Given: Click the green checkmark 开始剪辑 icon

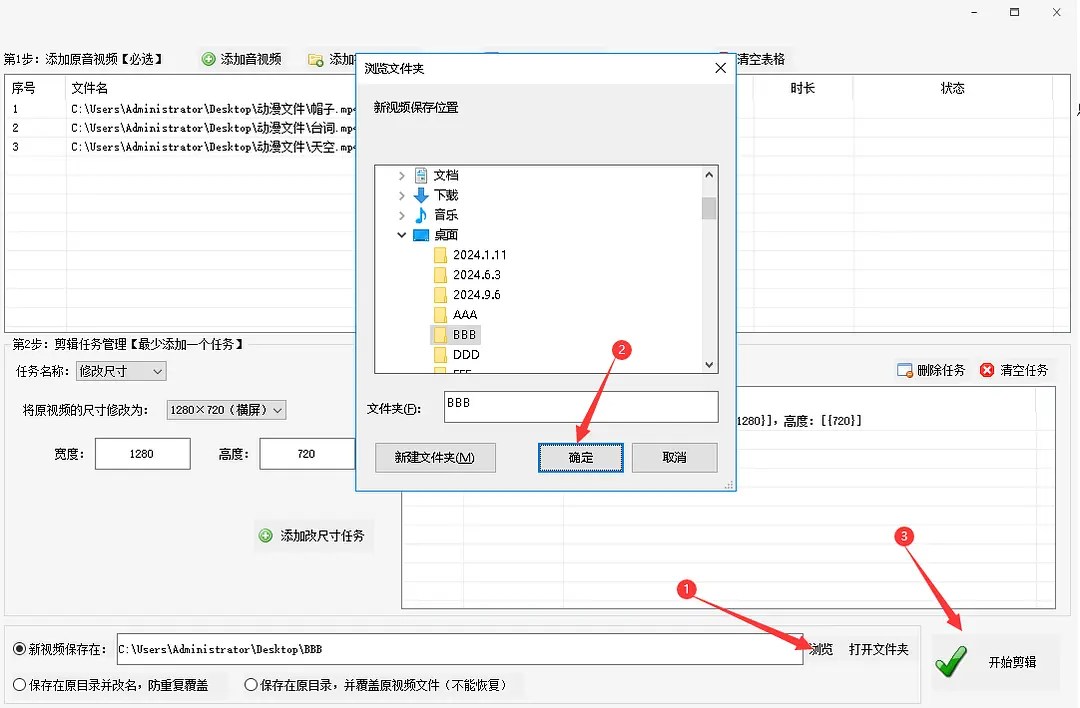Looking at the screenshot, I should (951, 661).
